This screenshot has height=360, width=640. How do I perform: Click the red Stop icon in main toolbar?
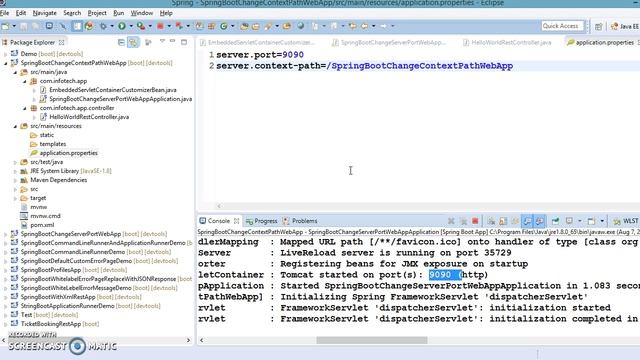[x=160, y=26]
